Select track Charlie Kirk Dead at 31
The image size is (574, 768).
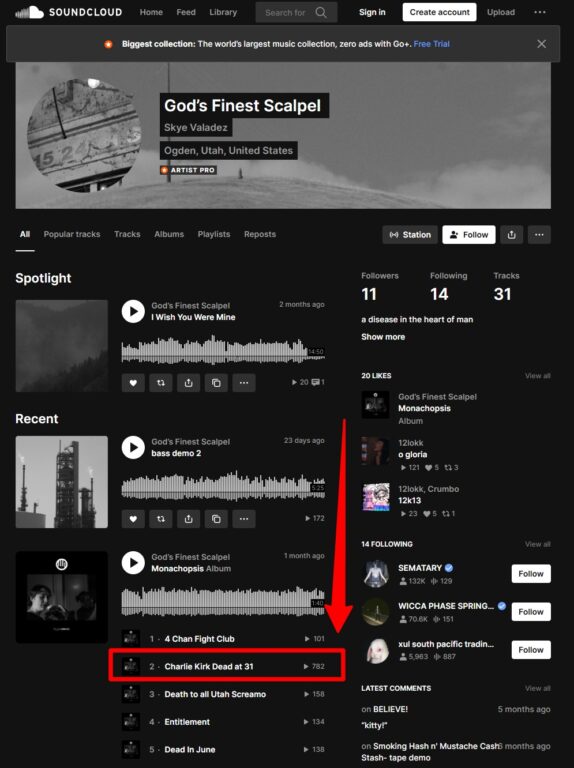point(227,666)
